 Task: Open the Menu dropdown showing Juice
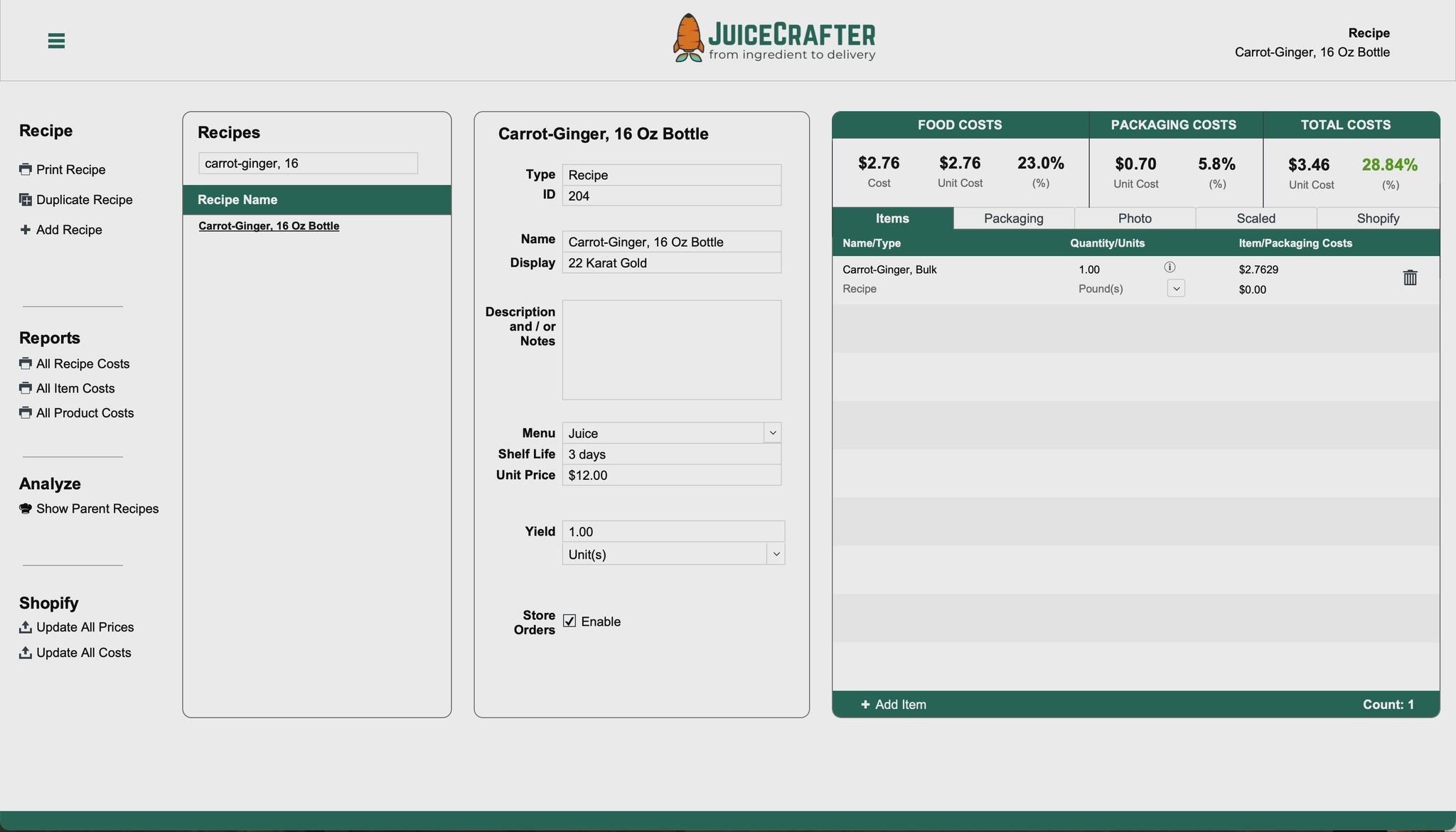[773, 432]
